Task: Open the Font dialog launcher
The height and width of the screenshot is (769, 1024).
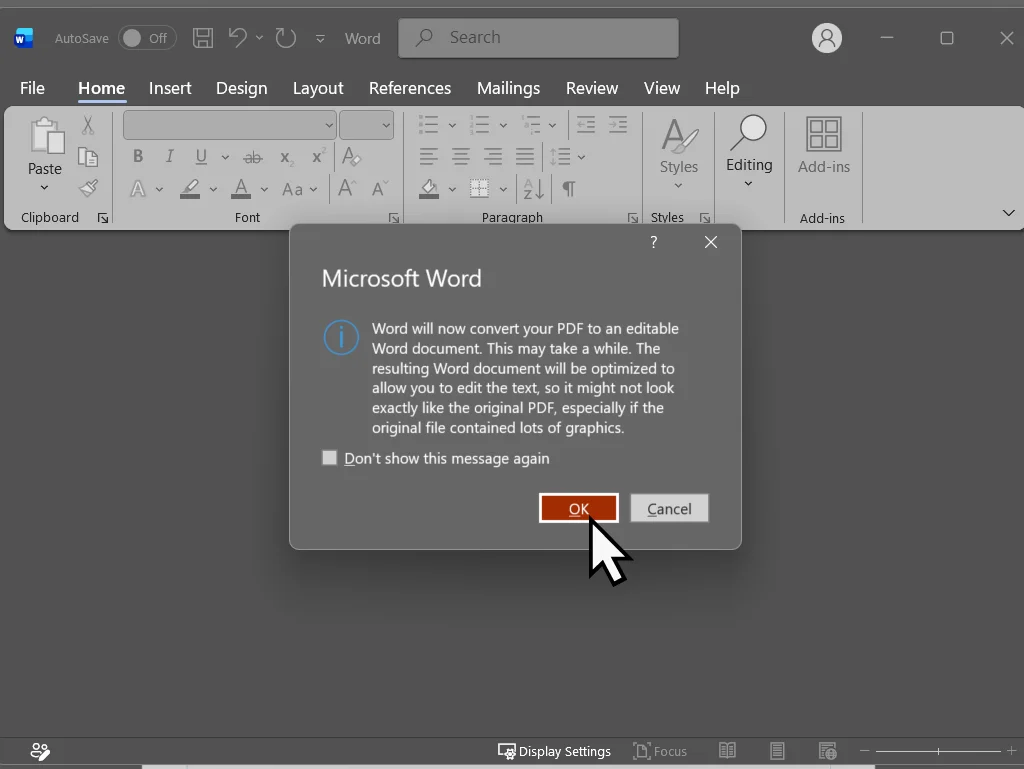Action: tap(393, 218)
